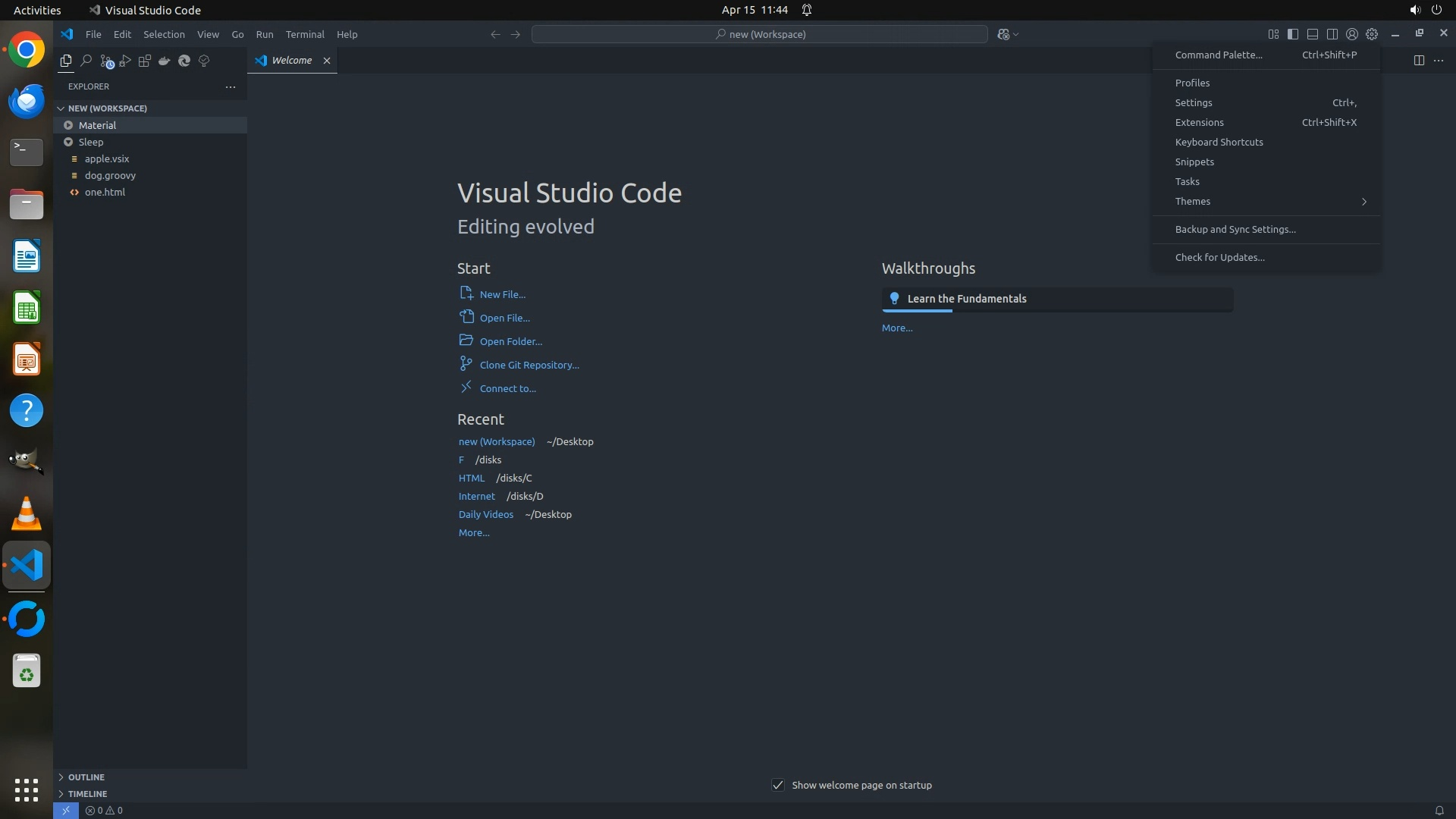Open the Copilot dropdown arrow
The width and height of the screenshot is (1456, 819).
pyautogui.click(x=1016, y=34)
